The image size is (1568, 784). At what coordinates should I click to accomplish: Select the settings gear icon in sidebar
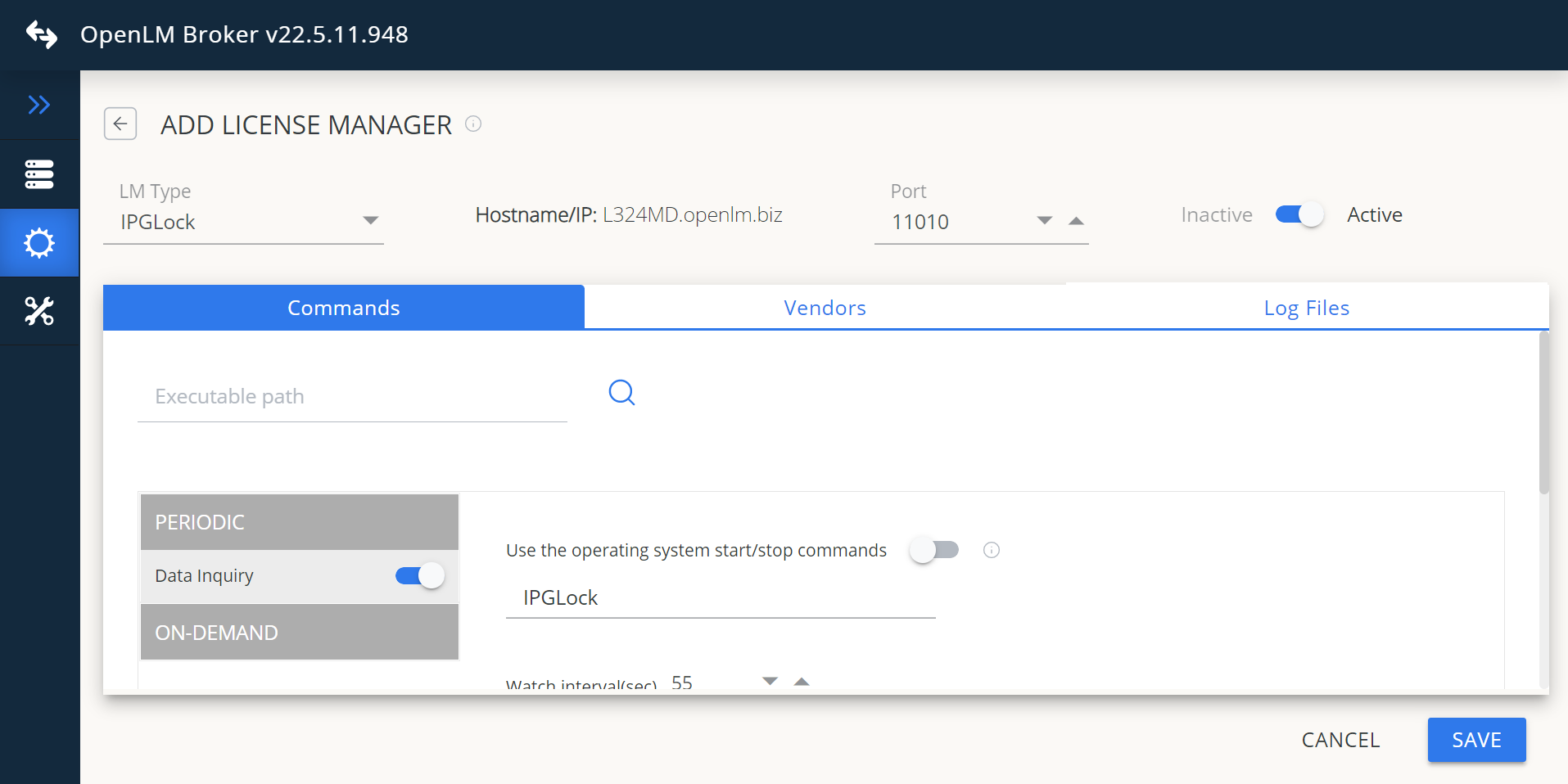(38, 242)
